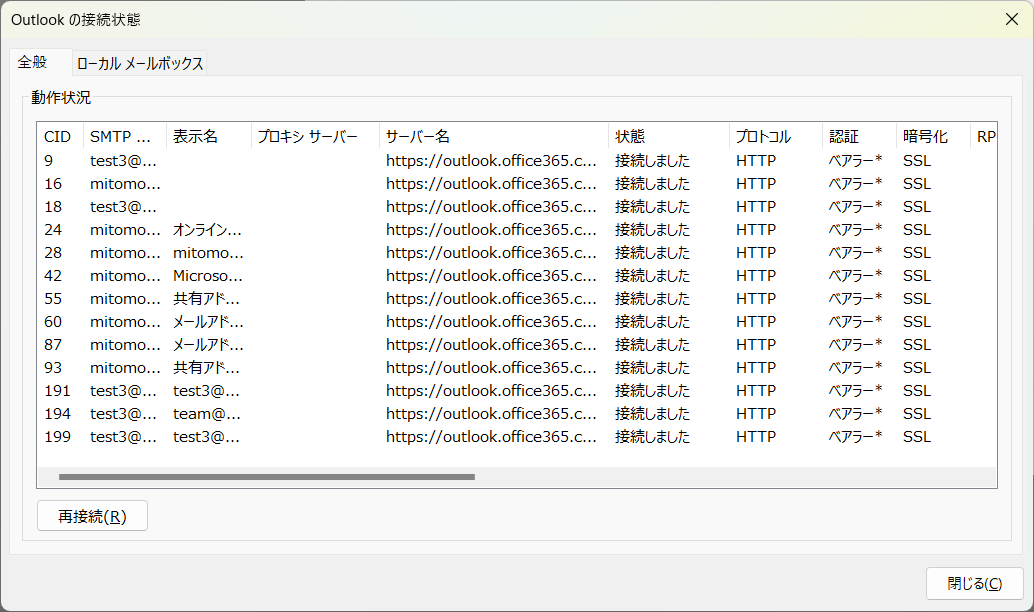Select the row with CID 199
The width and height of the screenshot is (1034, 612).
[517, 437]
